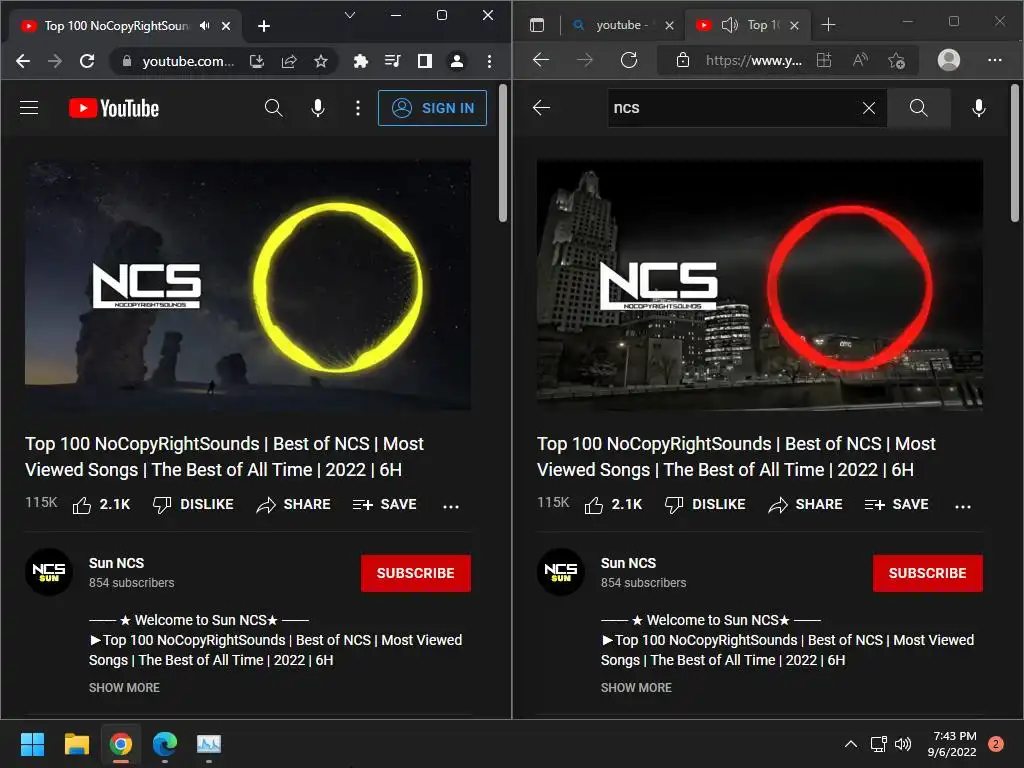Share the video in Chrome window
The width and height of the screenshot is (1024, 768).
294,504
